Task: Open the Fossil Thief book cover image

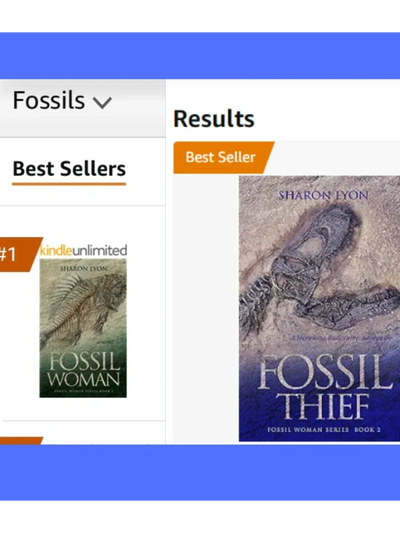Action: [x=319, y=308]
